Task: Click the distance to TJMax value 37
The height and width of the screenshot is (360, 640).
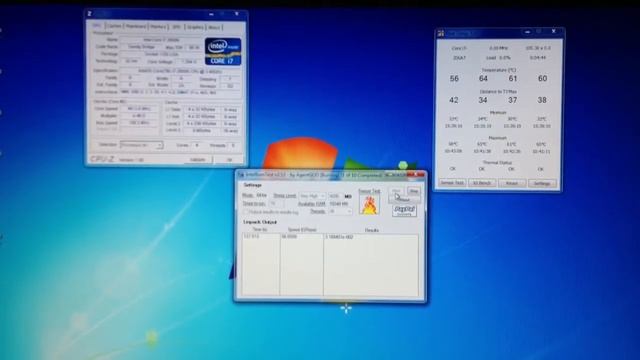Action: [x=513, y=100]
